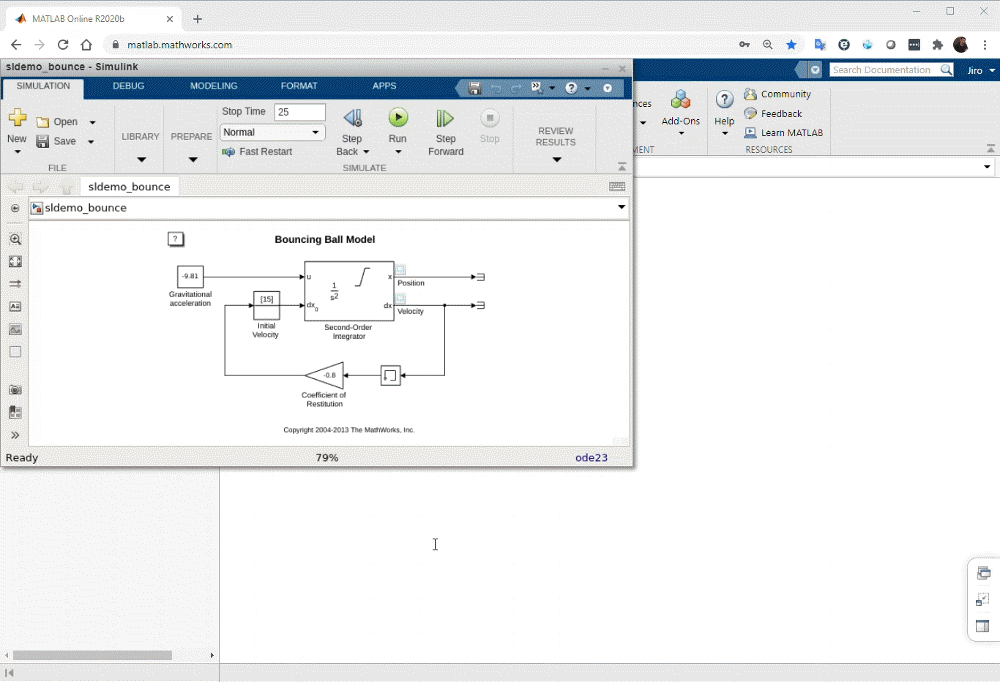Open the sldemo_bounce model path dropdown
The image size is (1000, 682).
(x=622, y=208)
